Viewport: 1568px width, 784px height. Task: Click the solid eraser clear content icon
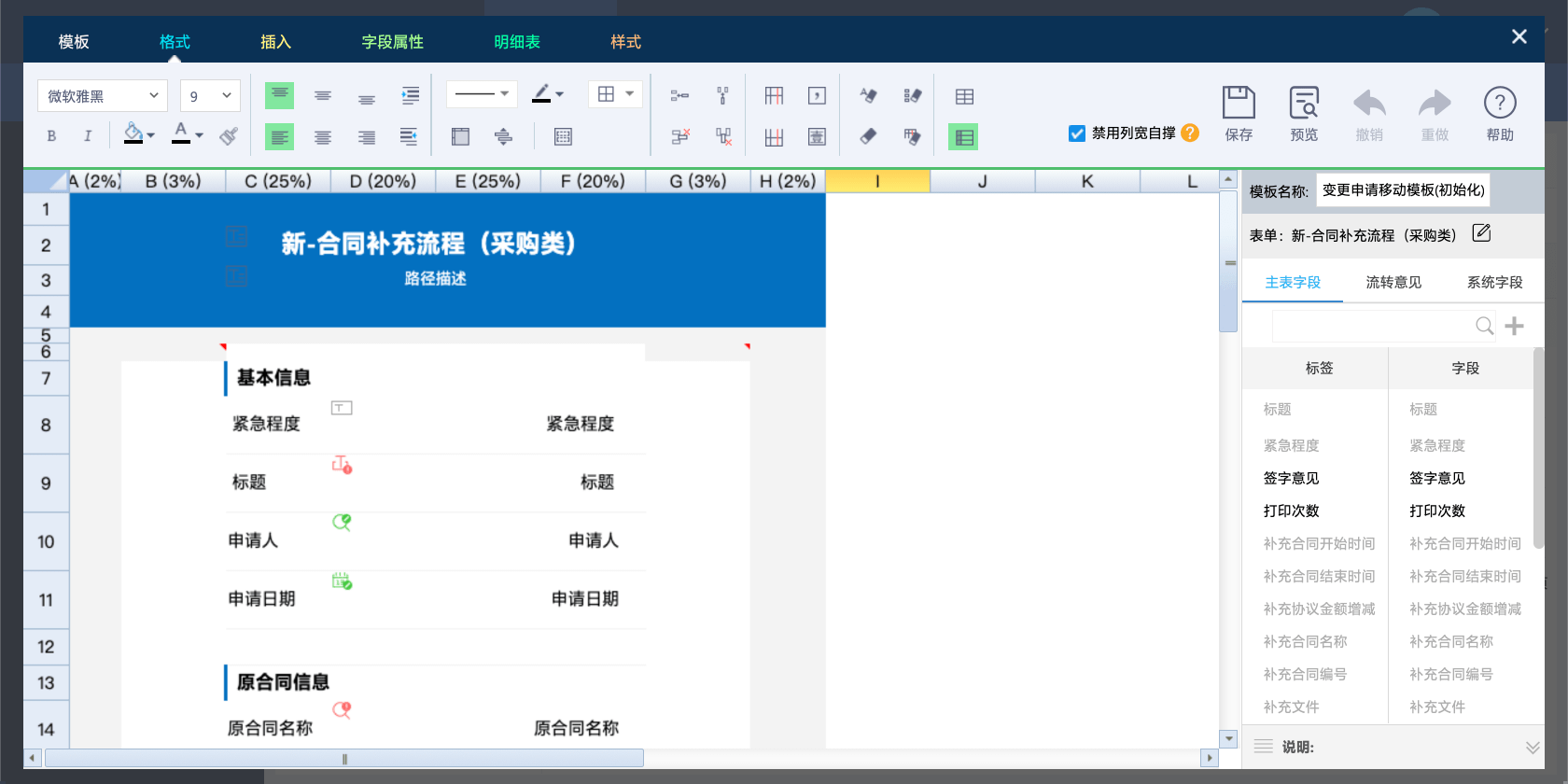tap(868, 137)
